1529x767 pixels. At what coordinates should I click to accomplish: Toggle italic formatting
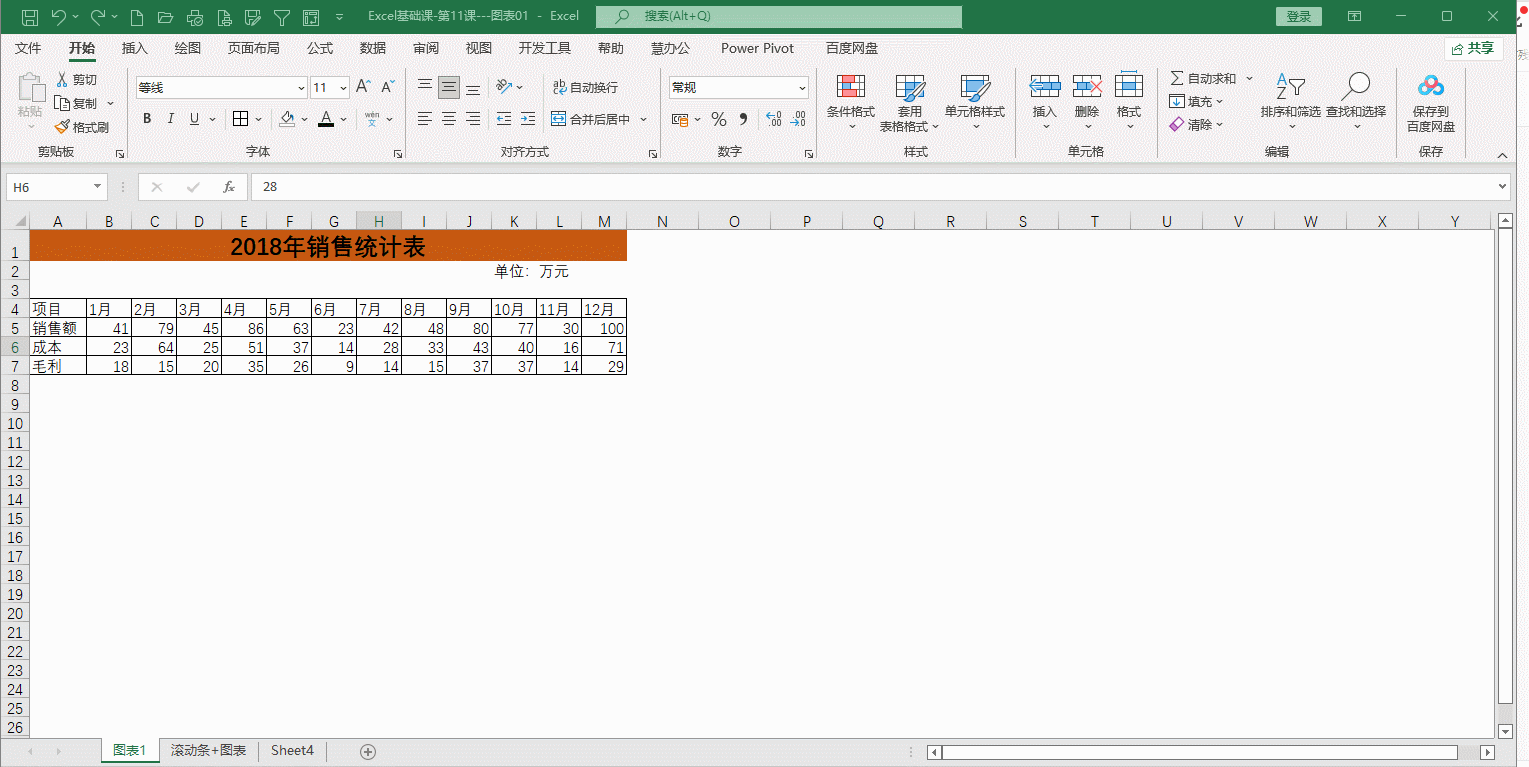click(x=171, y=119)
